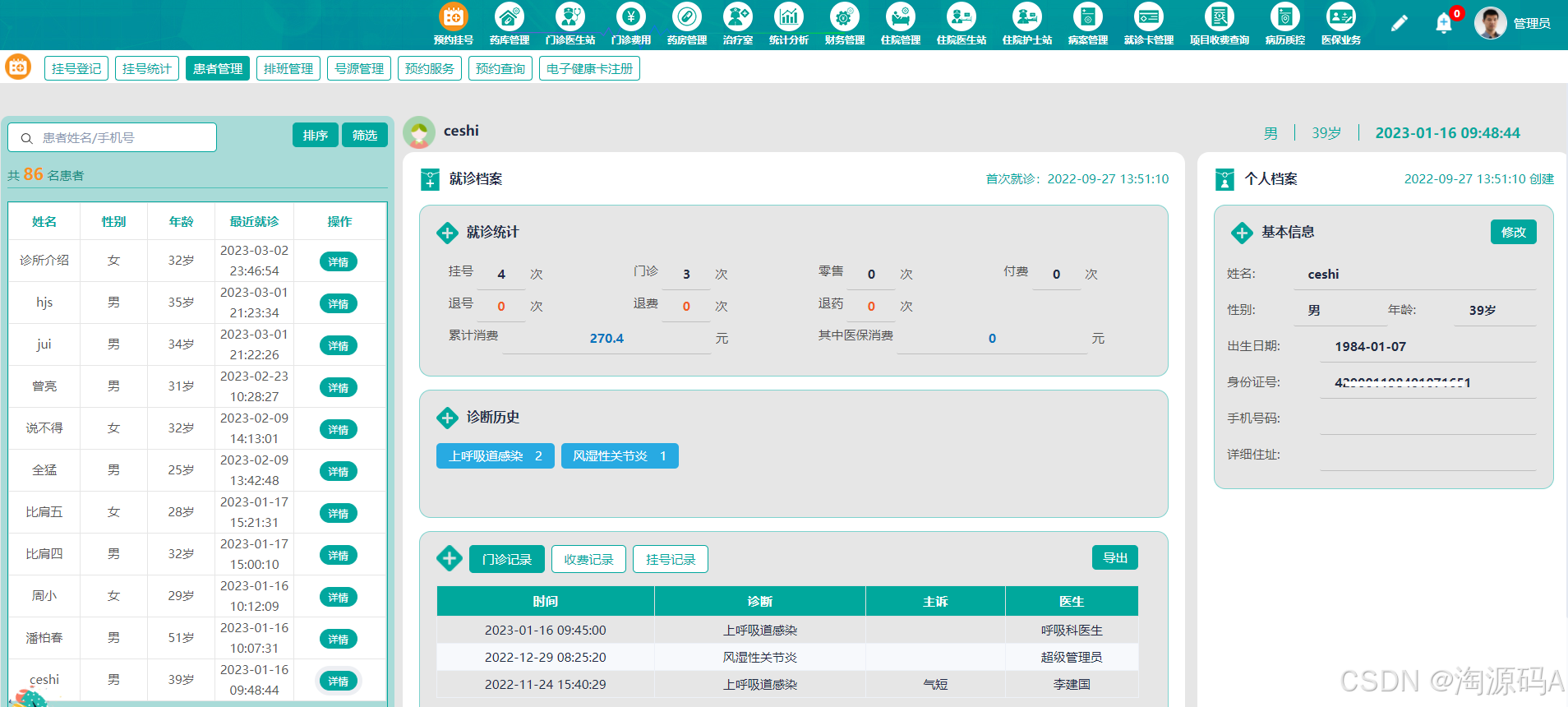The height and width of the screenshot is (707, 1568).
Task: Open the 药房管理 module icon
Action: click(687, 16)
